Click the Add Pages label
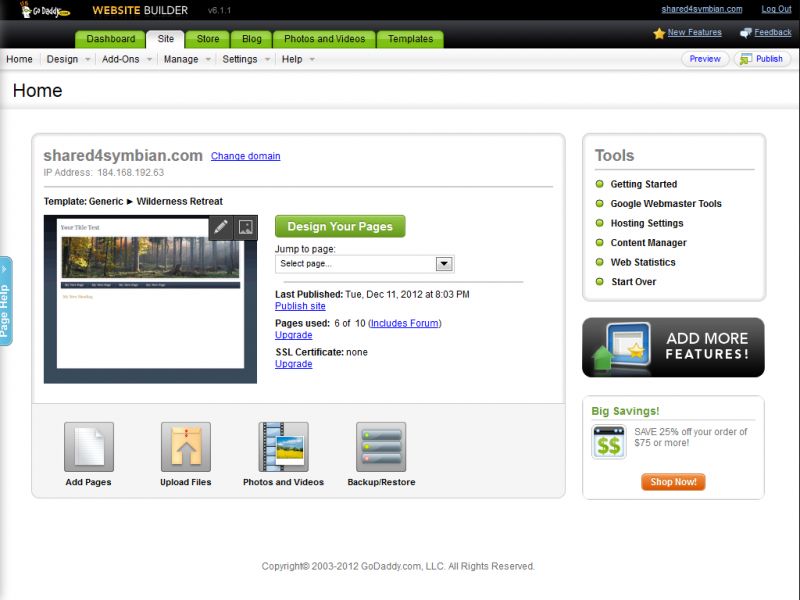This screenshot has width=800, height=600. pos(88,482)
